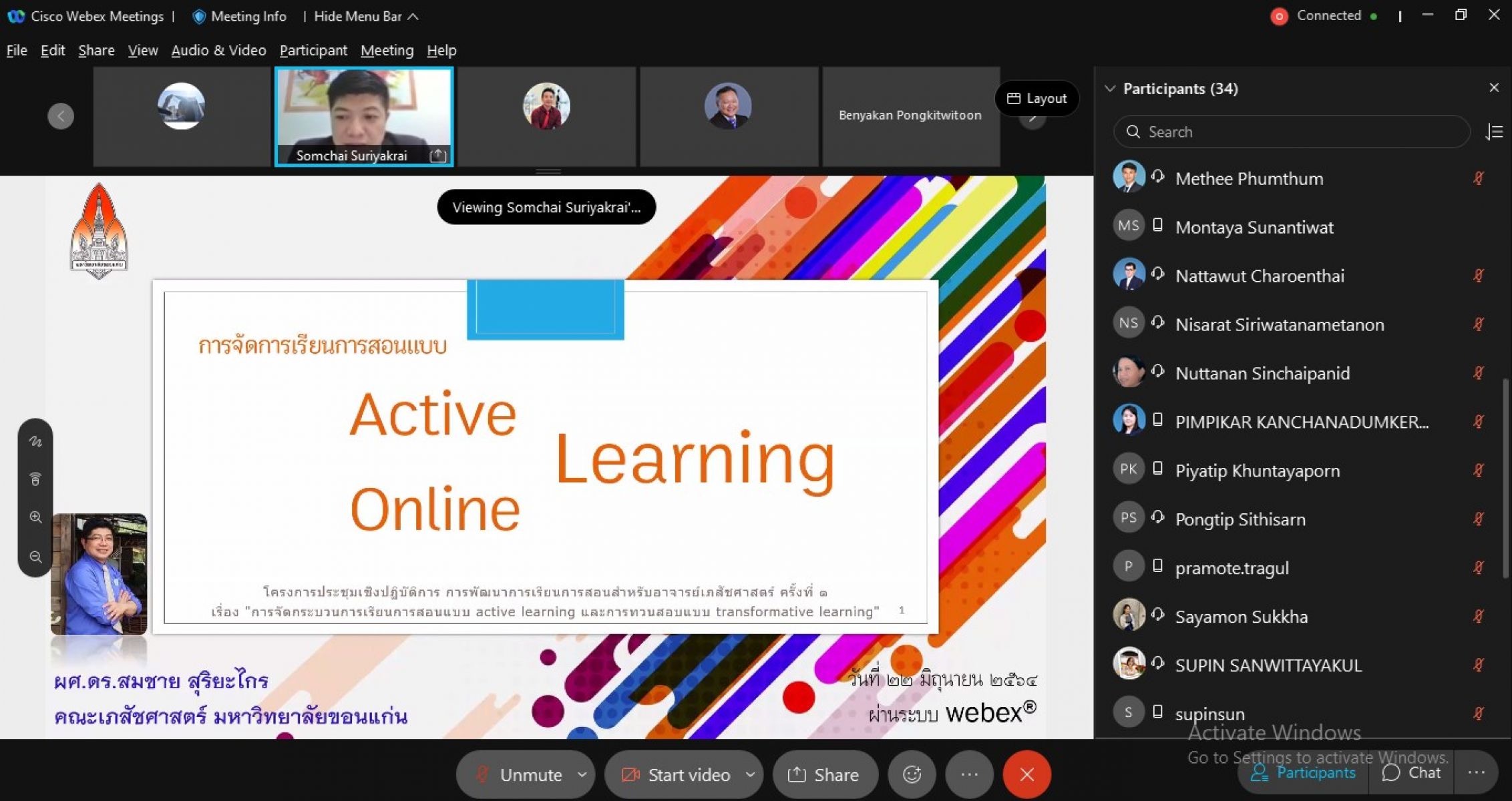
Task: Toggle the Participants panel button
Action: click(x=1303, y=772)
